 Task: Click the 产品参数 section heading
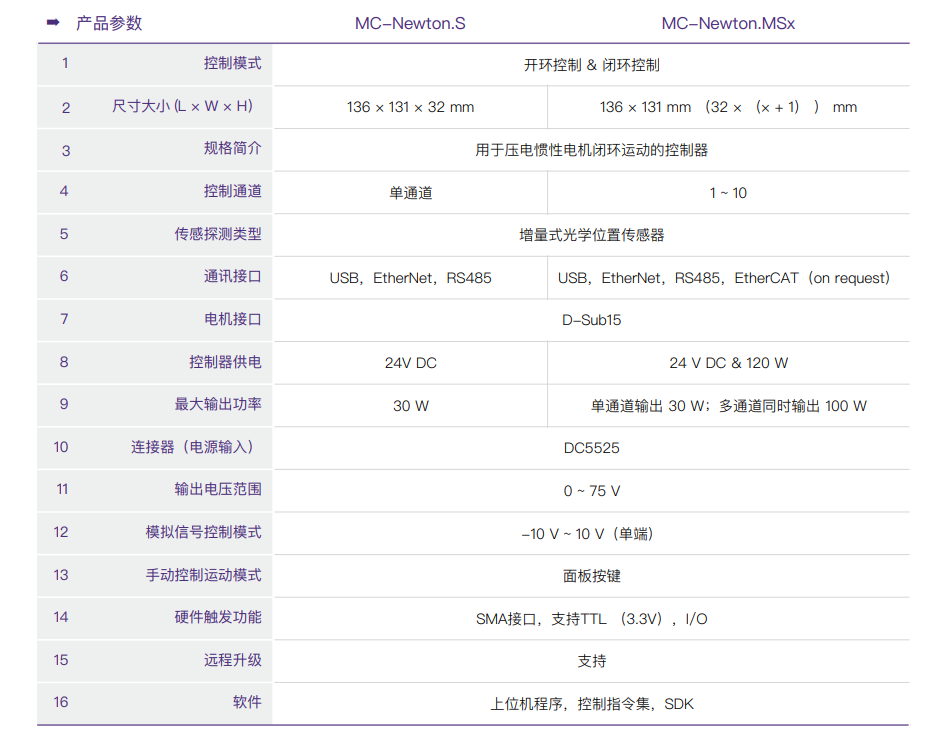tap(109, 23)
